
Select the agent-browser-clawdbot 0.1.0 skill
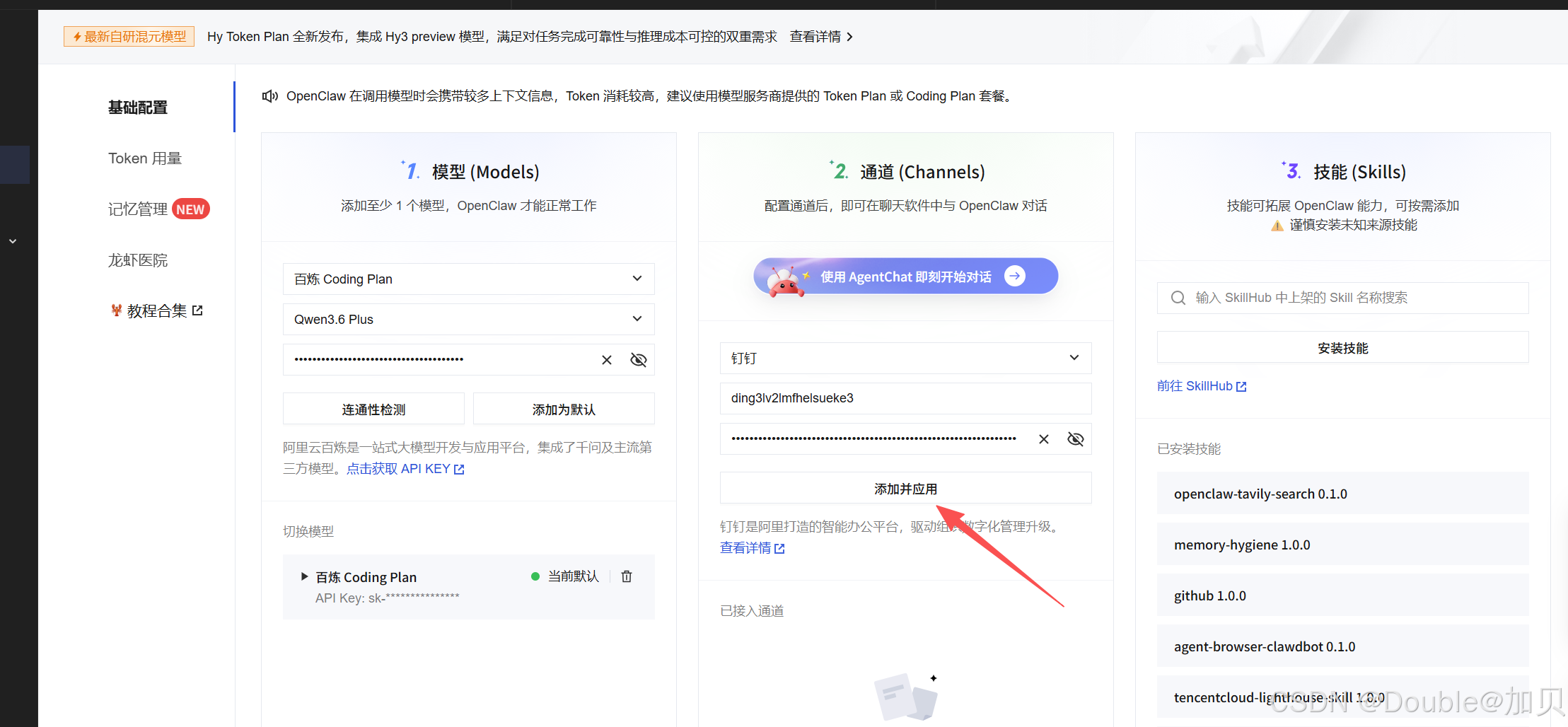[1342, 646]
